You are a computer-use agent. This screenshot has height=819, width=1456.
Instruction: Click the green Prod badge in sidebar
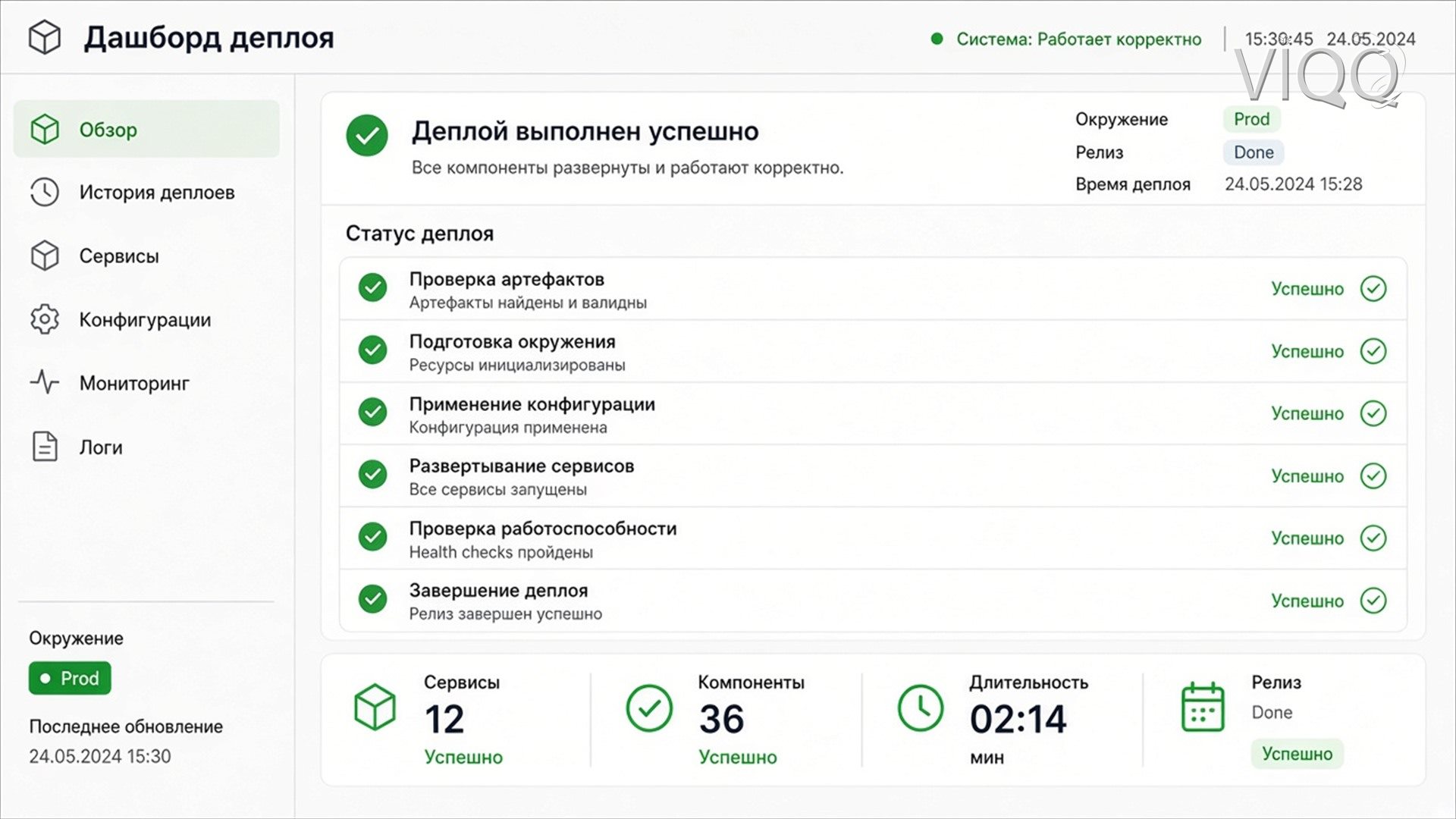(70, 678)
